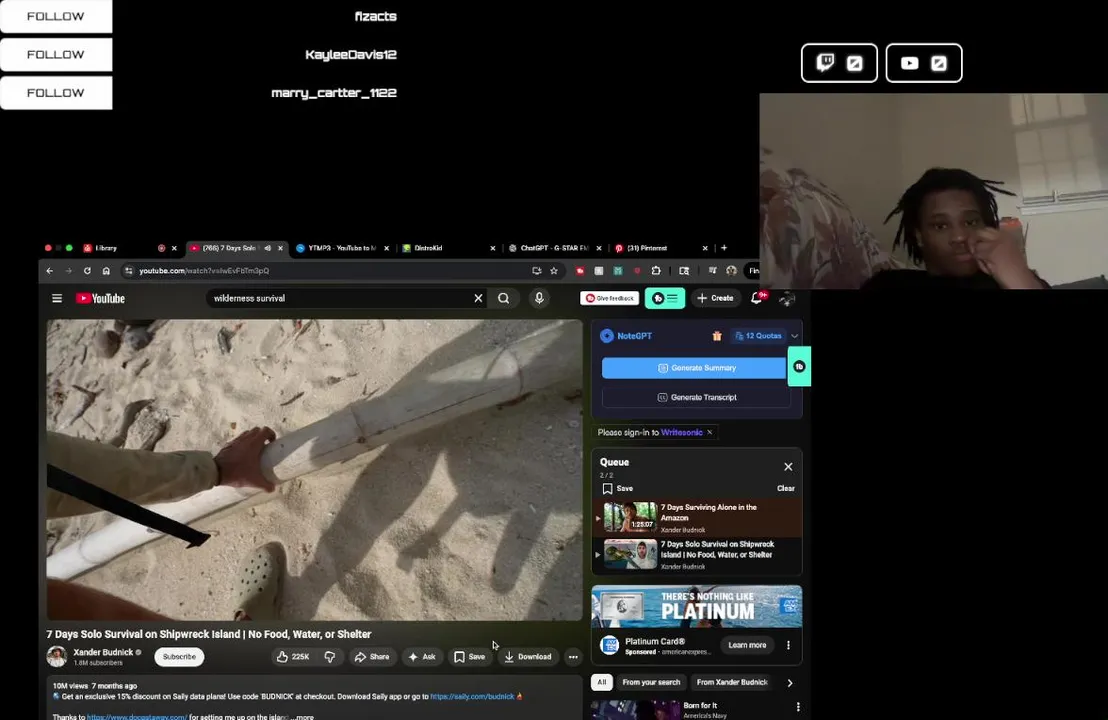Open the 12 Quotas dropdown

click(758, 336)
